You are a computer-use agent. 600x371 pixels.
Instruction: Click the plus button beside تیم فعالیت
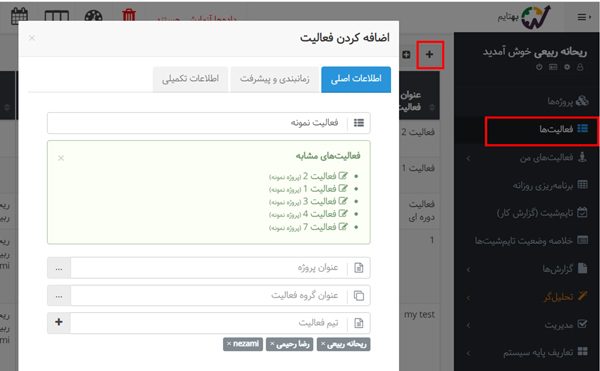pyautogui.click(x=59, y=323)
